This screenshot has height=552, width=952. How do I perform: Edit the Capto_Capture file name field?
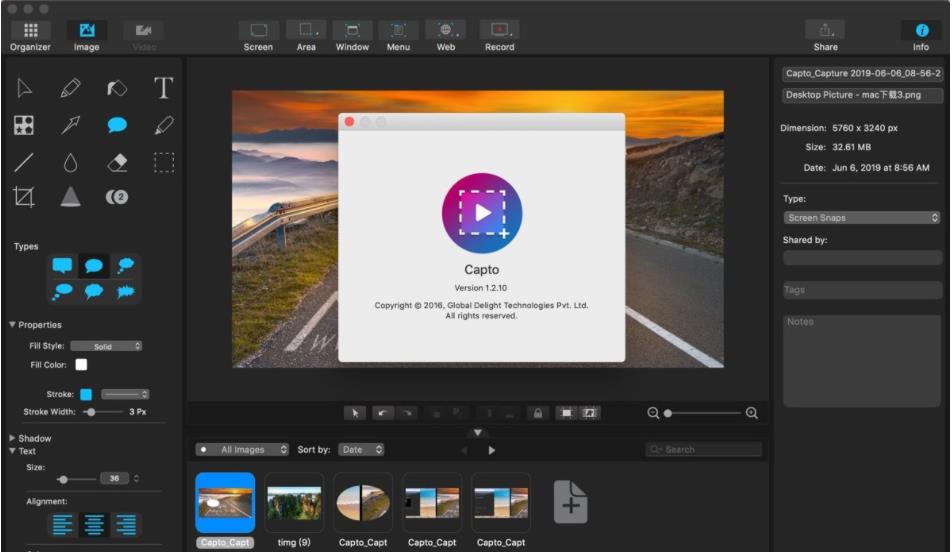click(862, 73)
